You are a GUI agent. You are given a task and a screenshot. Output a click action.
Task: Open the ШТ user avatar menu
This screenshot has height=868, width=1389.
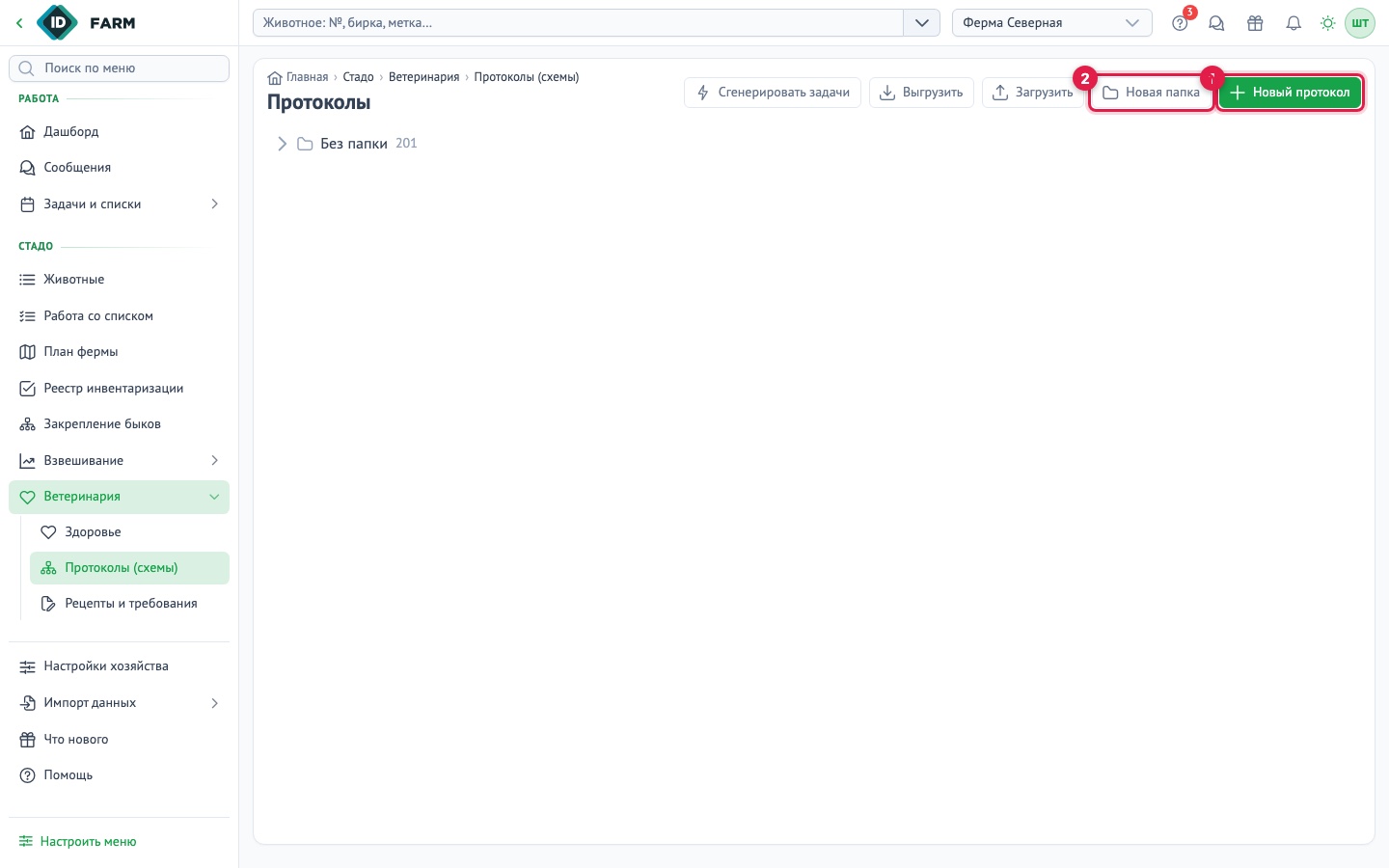tap(1360, 23)
